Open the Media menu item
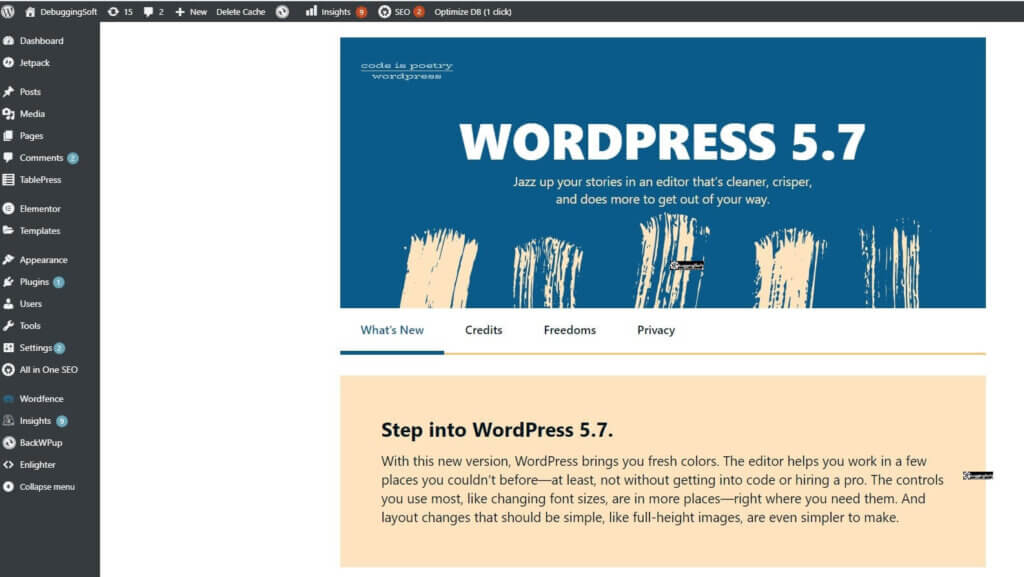 click(32, 114)
